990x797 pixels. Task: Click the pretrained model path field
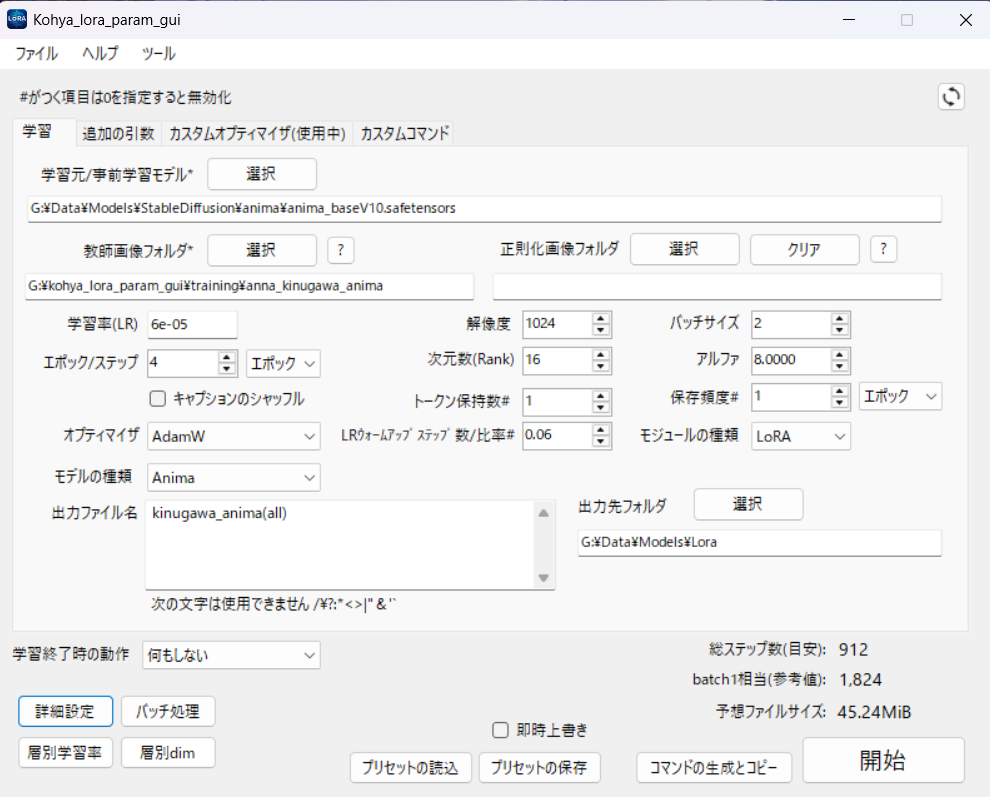click(484, 208)
